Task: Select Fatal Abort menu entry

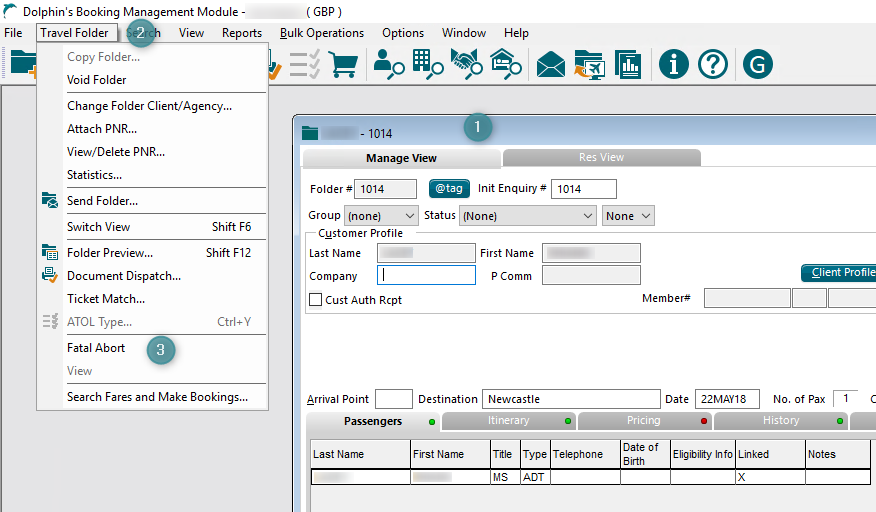Action: tap(152, 348)
